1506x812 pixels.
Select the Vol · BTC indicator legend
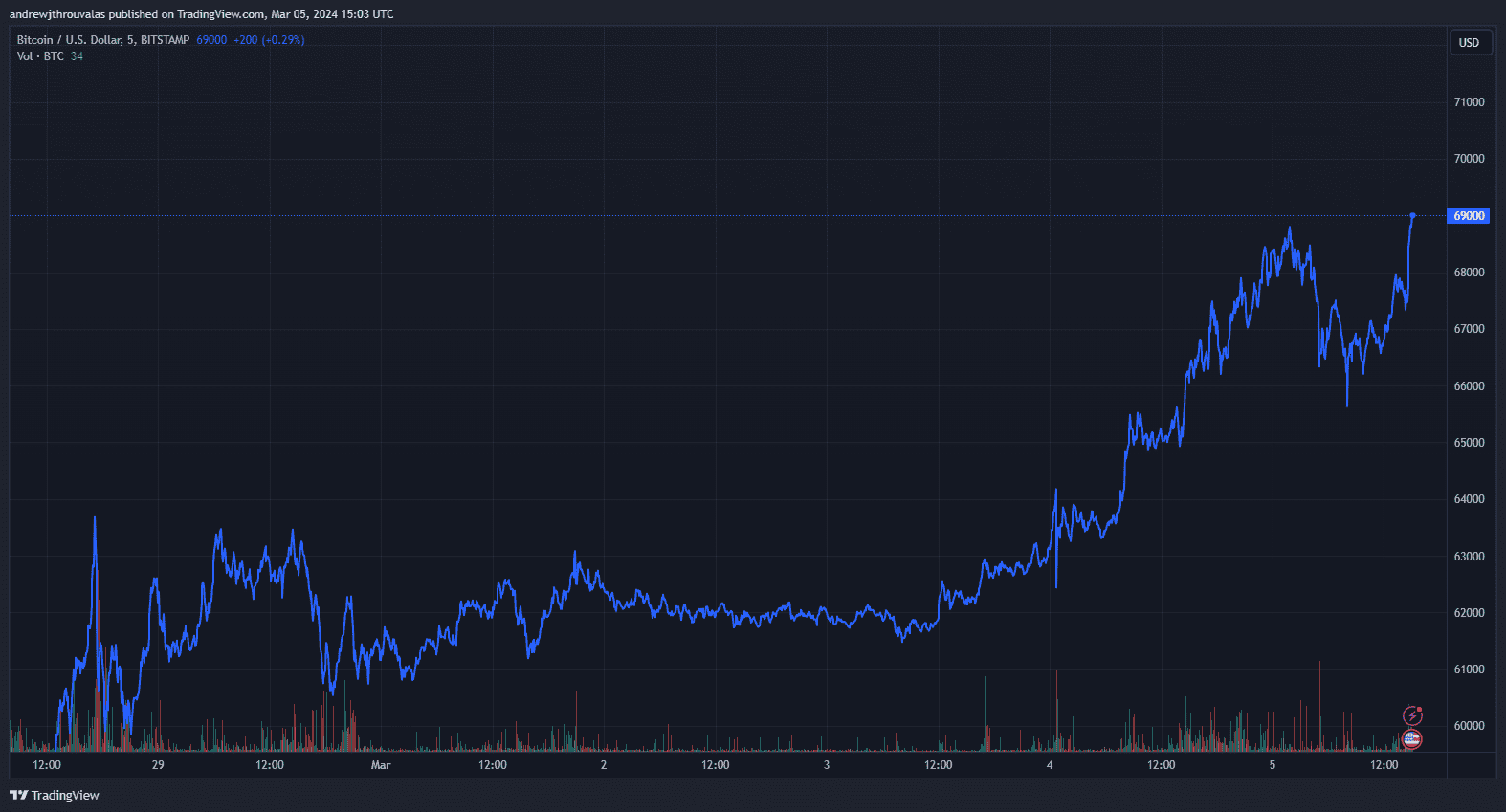coord(40,56)
